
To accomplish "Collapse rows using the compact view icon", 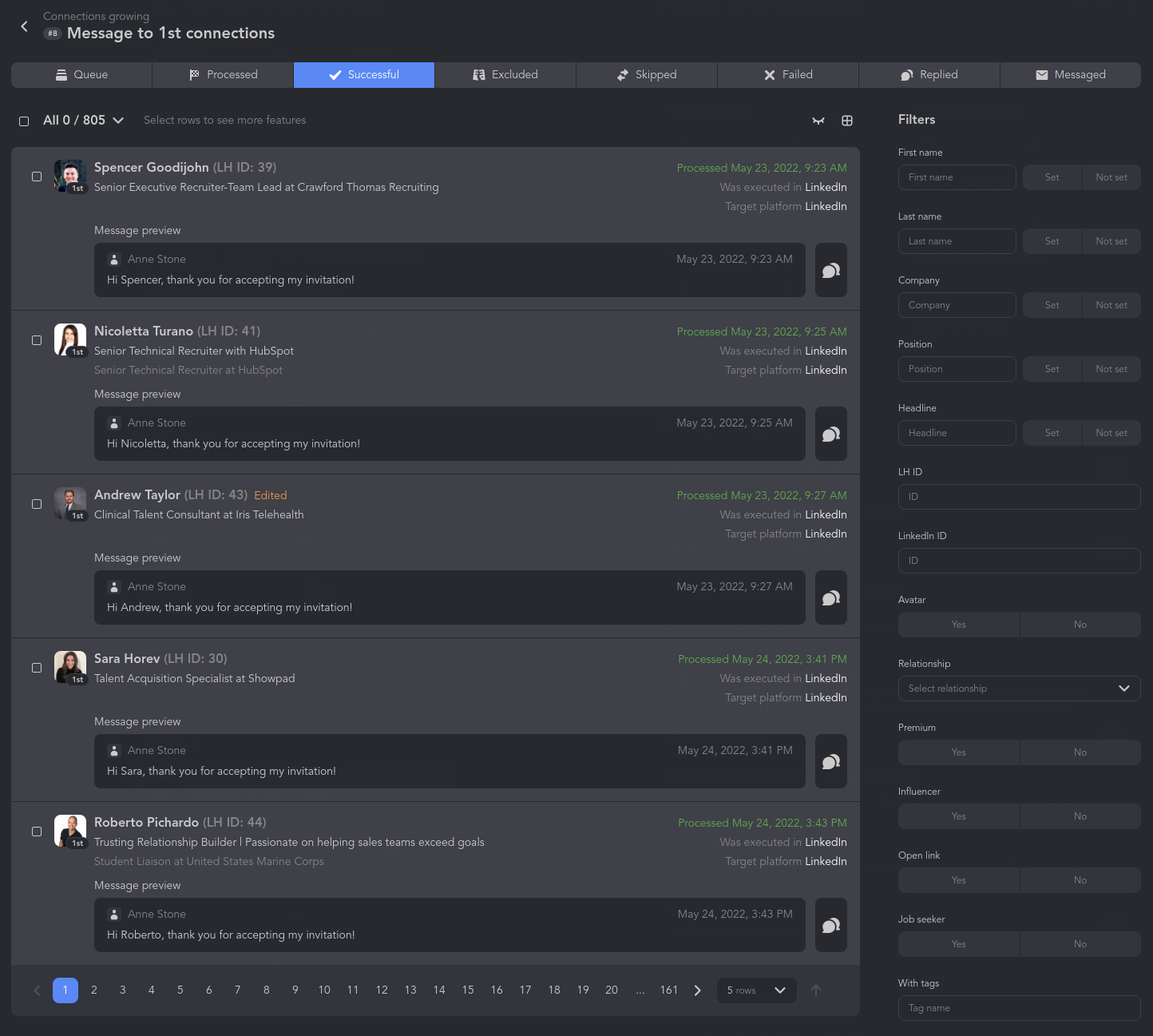I will click(818, 121).
